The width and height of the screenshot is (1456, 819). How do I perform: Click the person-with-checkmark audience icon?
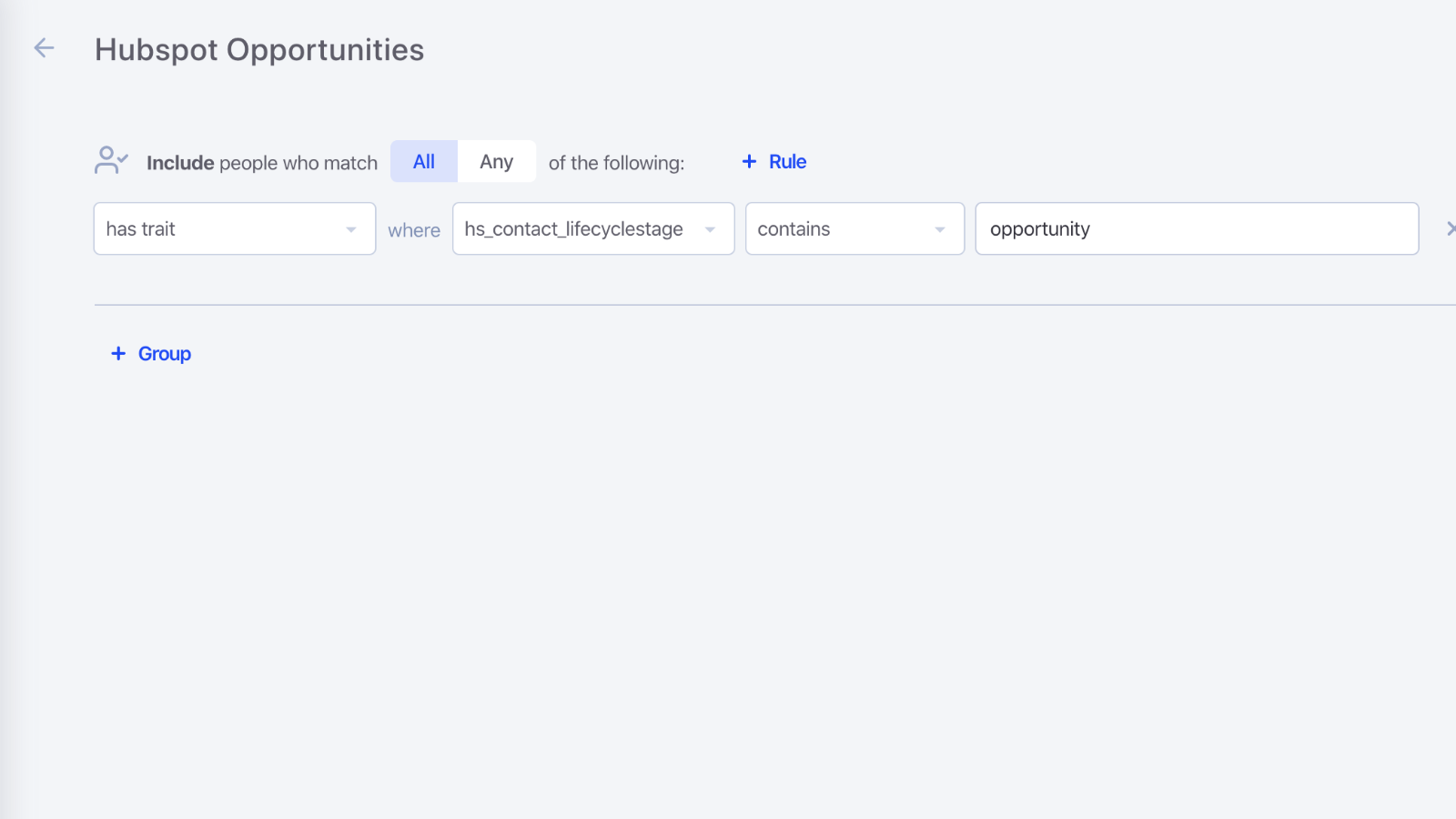(x=111, y=160)
